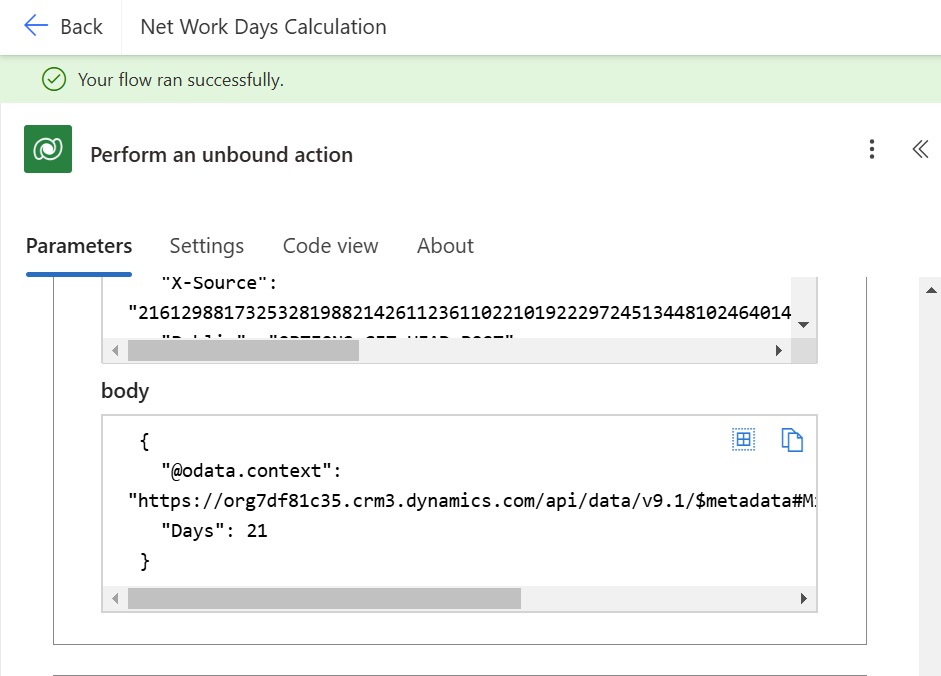Image resolution: width=941 pixels, height=676 pixels.
Task: Select the Parameters tab
Action: [79, 246]
